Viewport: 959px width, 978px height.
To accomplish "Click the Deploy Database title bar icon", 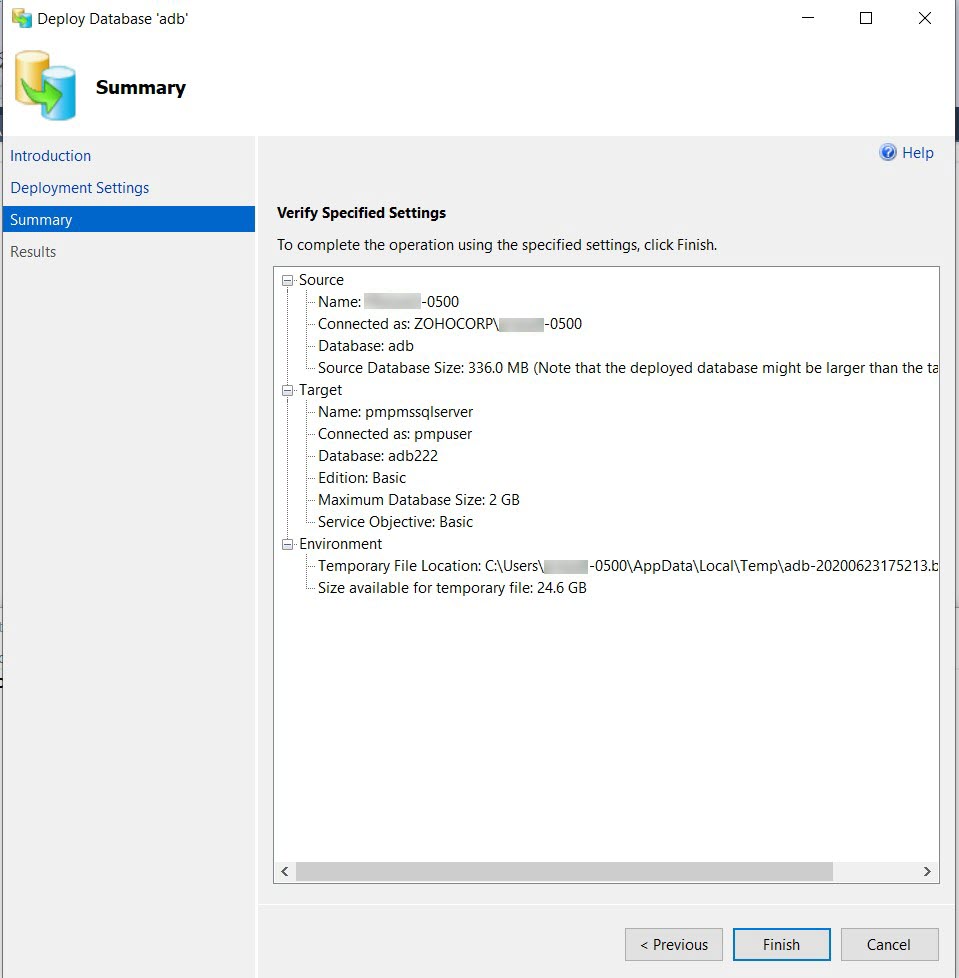I will (x=20, y=17).
